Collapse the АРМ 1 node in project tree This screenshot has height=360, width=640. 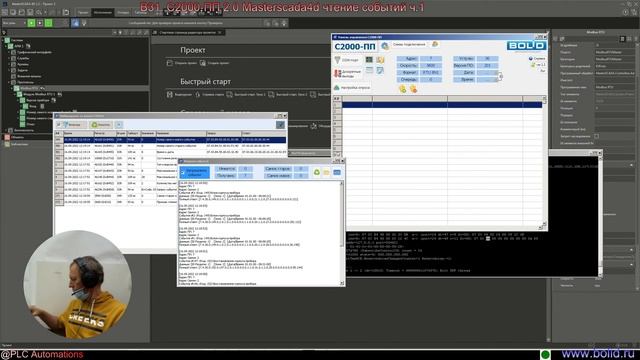7,46
